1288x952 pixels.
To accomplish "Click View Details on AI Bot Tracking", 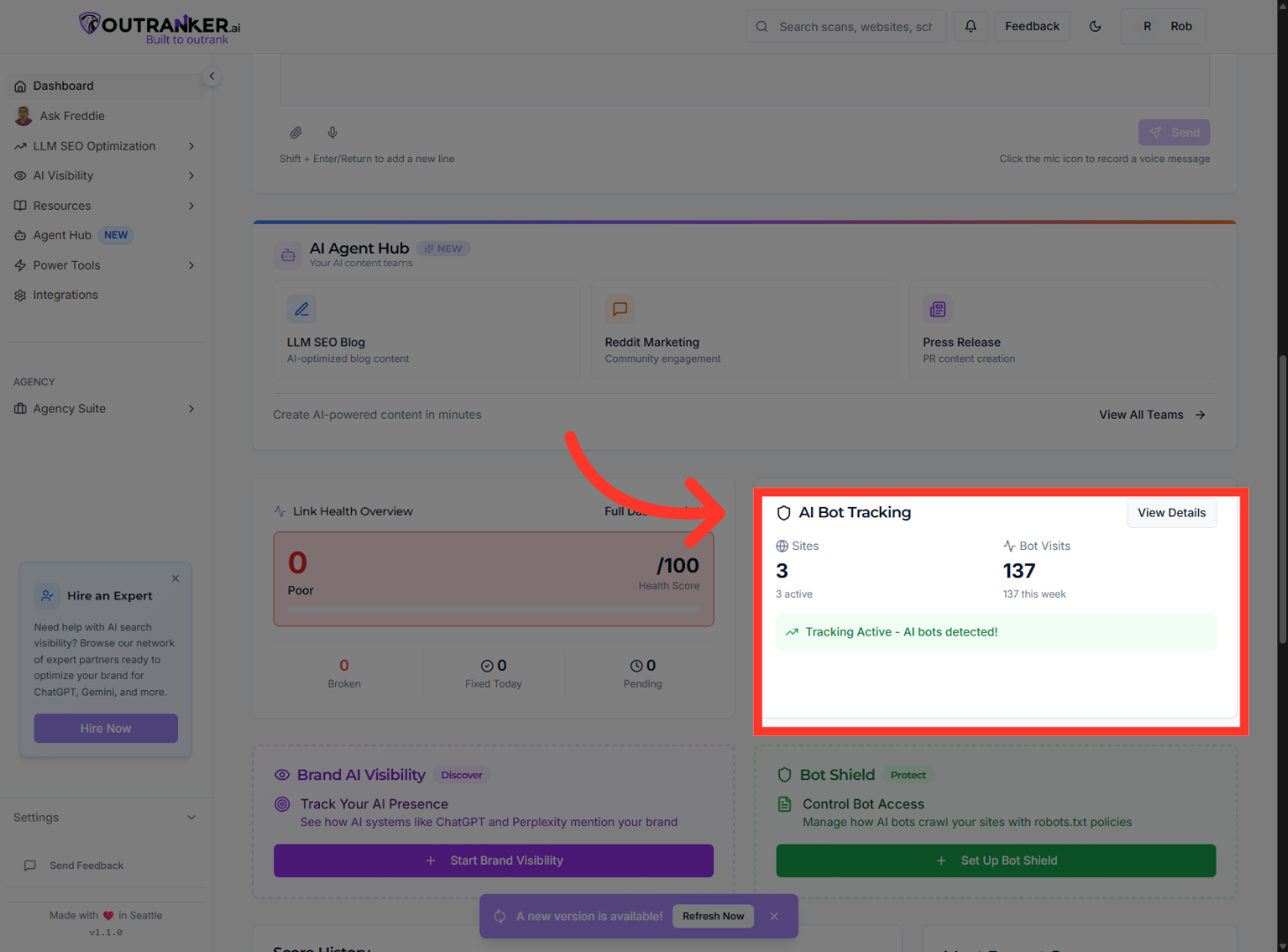I will click(1172, 512).
